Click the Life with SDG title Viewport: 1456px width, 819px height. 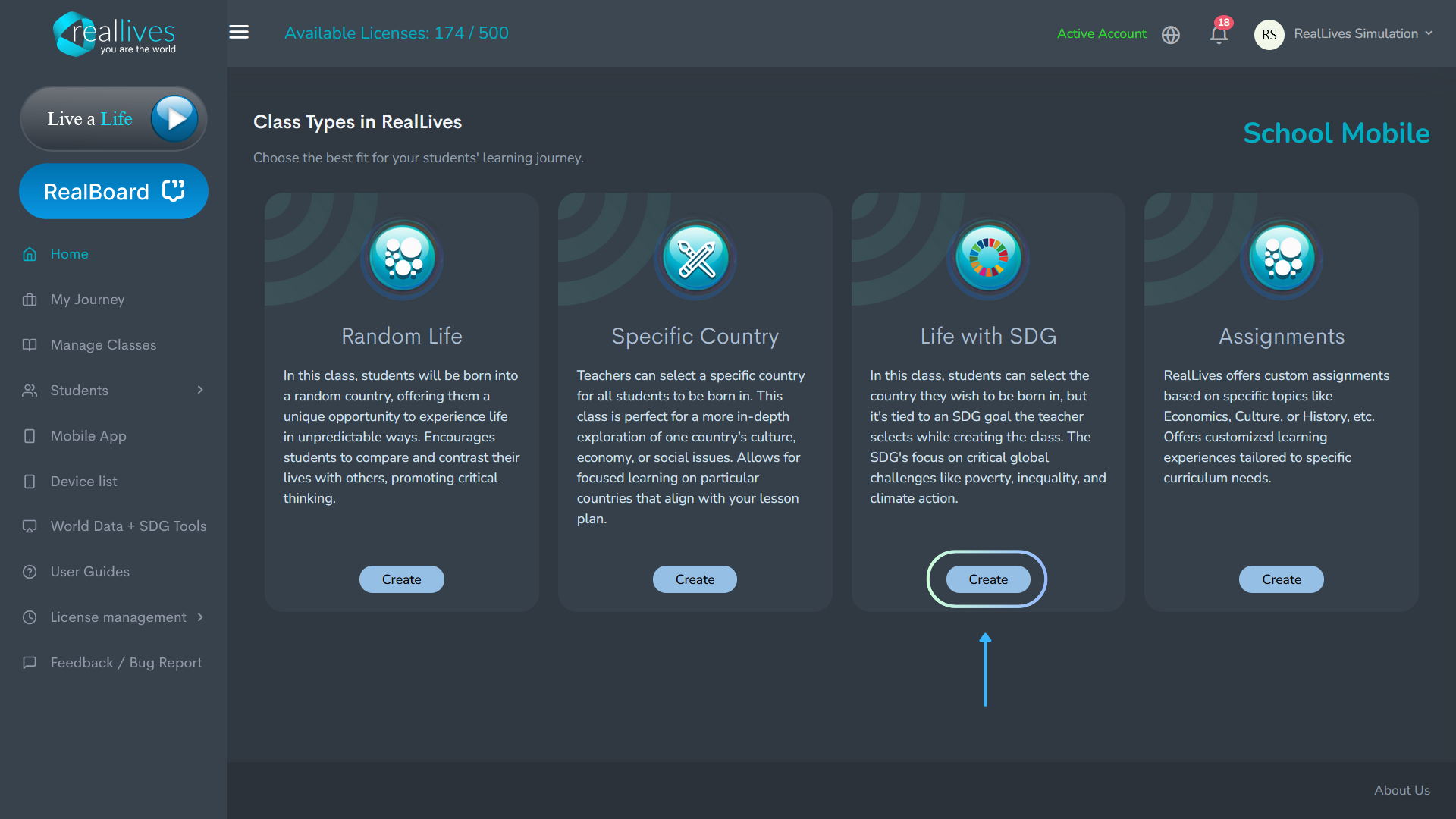[988, 336]
